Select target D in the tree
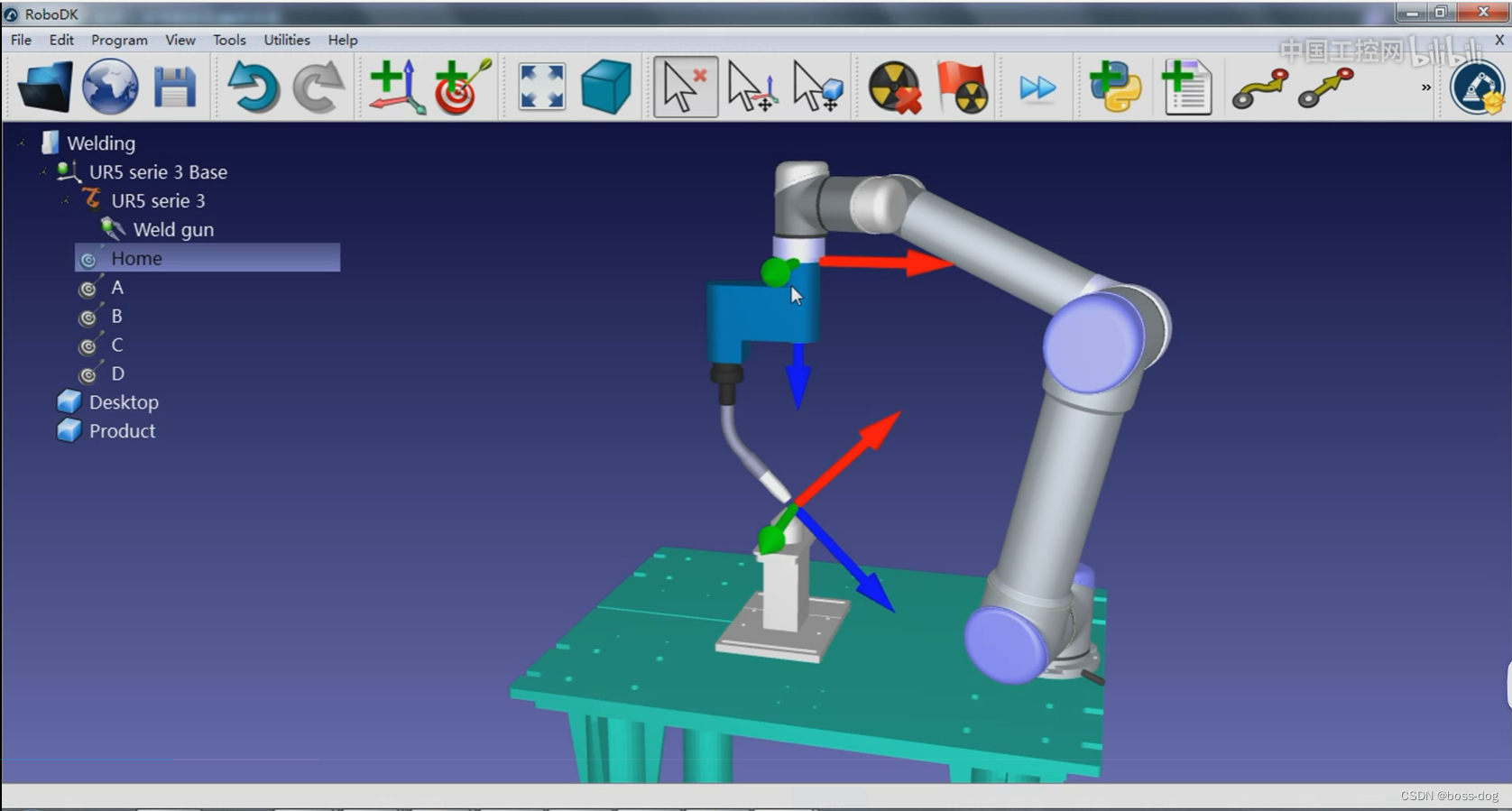1512x811 pixels. click(117, 373)
